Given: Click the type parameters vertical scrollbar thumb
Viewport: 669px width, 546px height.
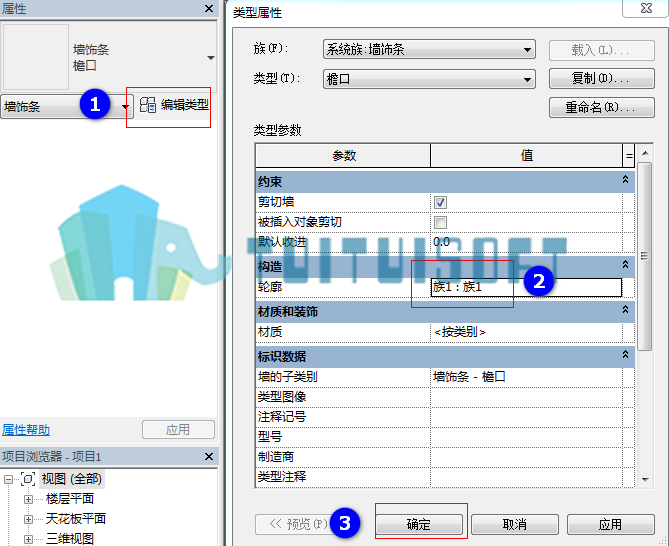Looking at the screenshot, I should point(645,256).
